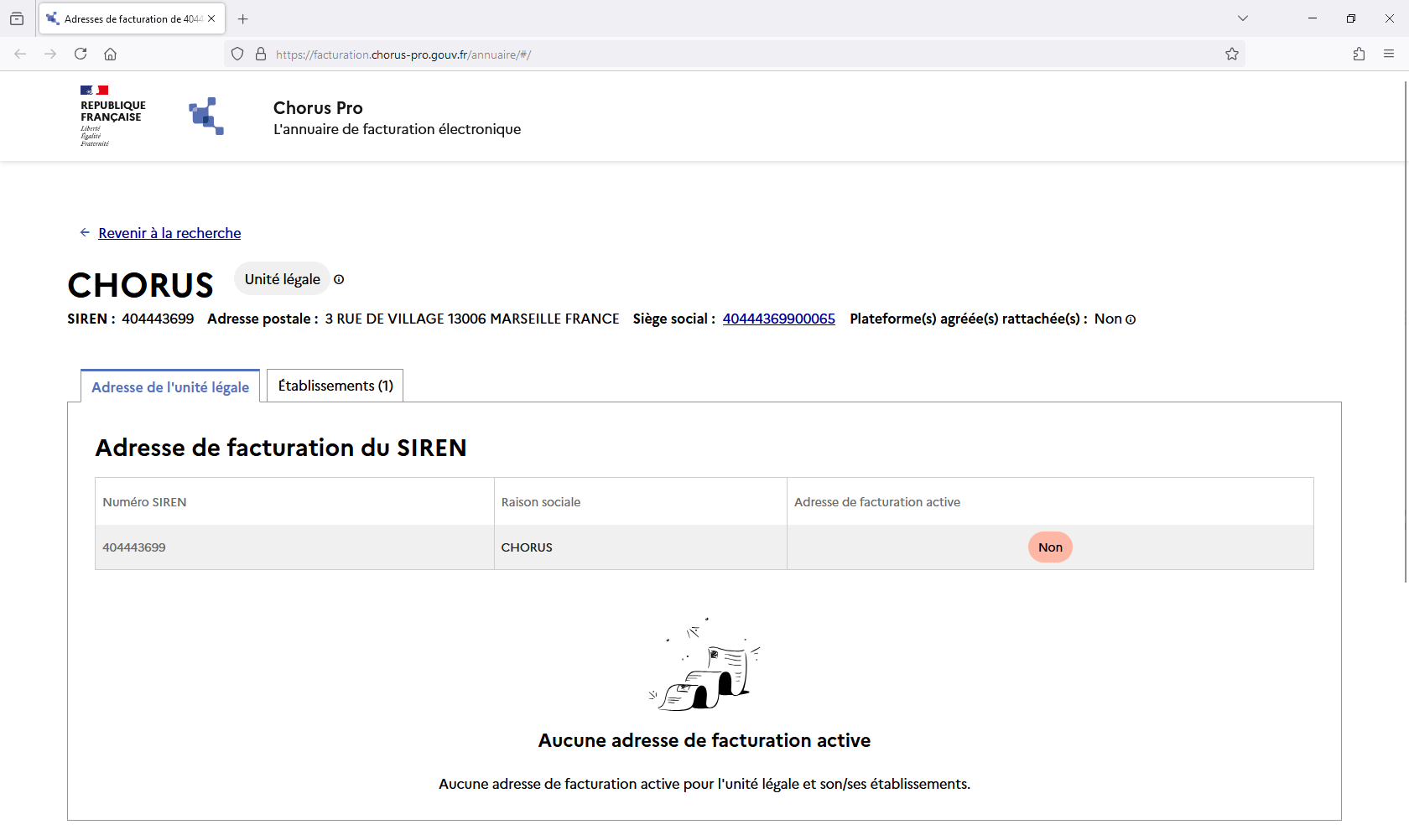Click the Adresse de facturation du SIREN heading
This screenshot has height=840, width=1409.
pos(281,448)
